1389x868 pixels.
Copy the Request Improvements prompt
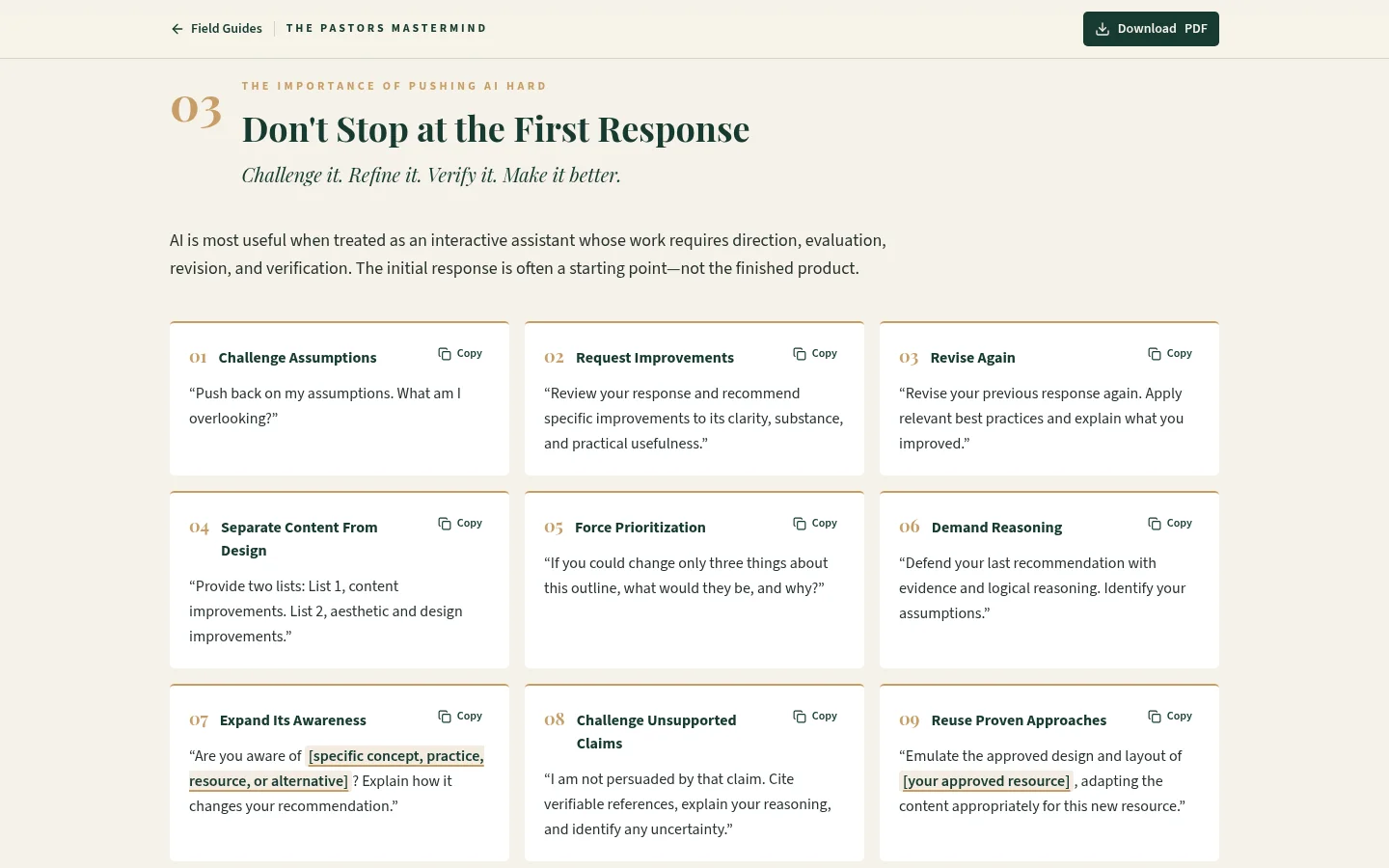[815, 354]
